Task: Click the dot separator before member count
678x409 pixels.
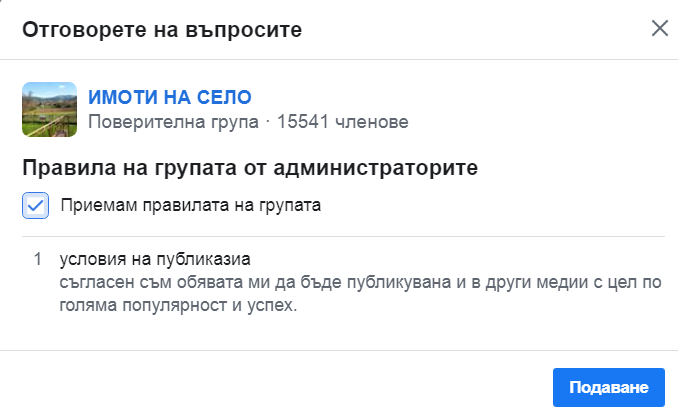Action: click(x=268, y=122)
